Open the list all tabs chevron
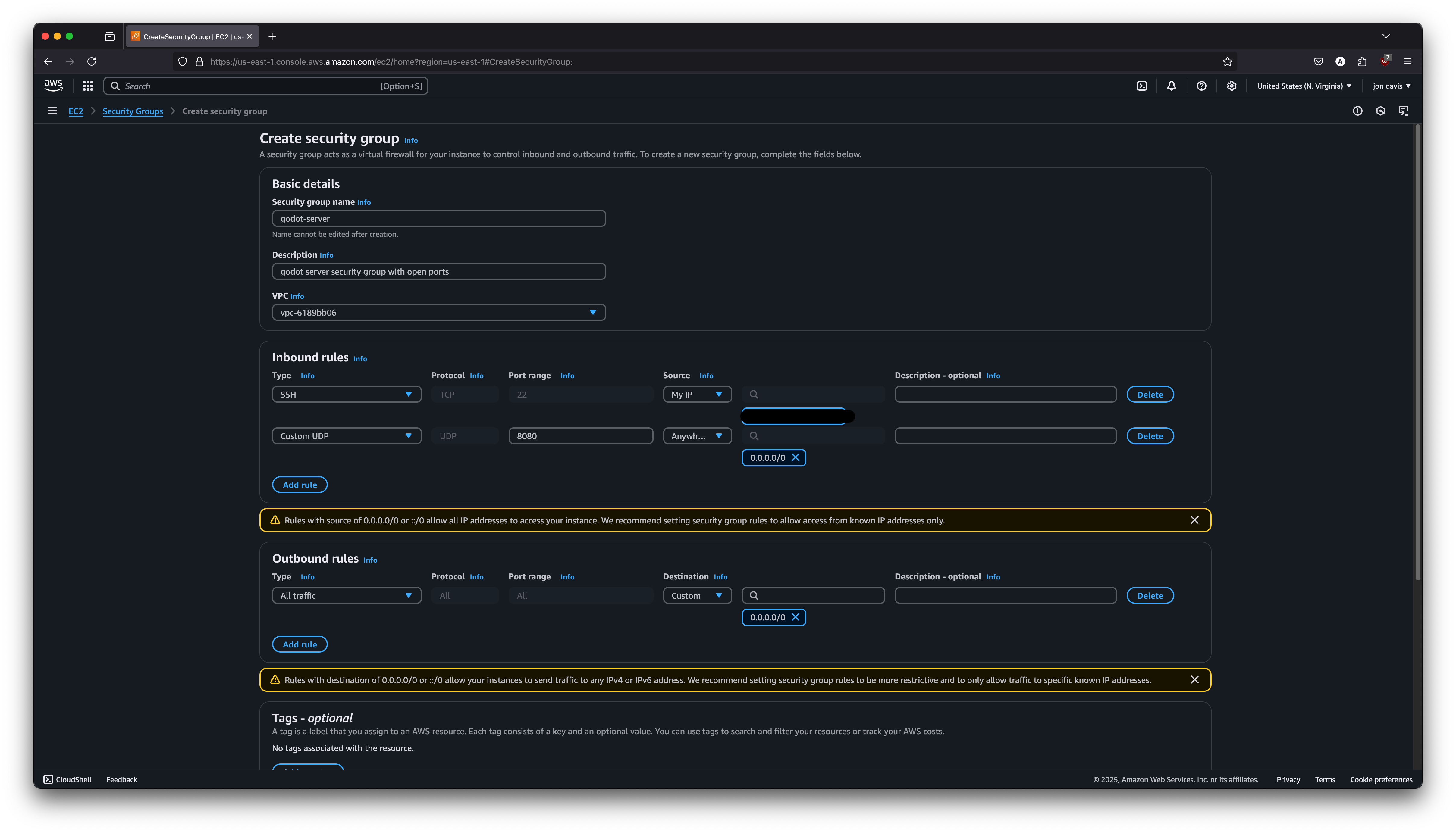The image size is (1456, 833). pyautogui.click(x=1386, y=36)
